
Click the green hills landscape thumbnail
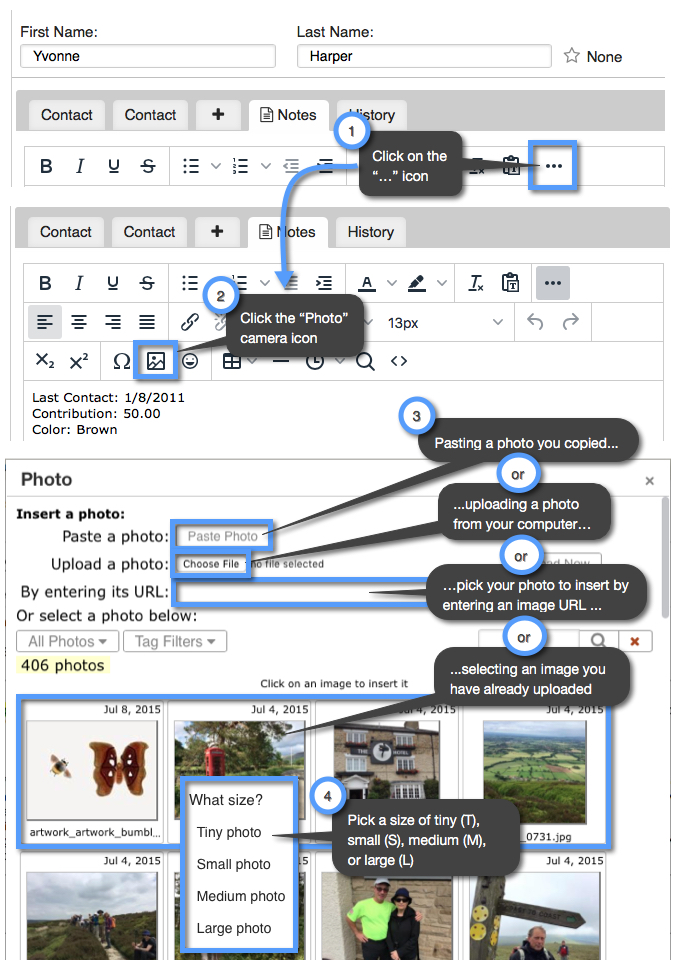click(x=535, y=771)
